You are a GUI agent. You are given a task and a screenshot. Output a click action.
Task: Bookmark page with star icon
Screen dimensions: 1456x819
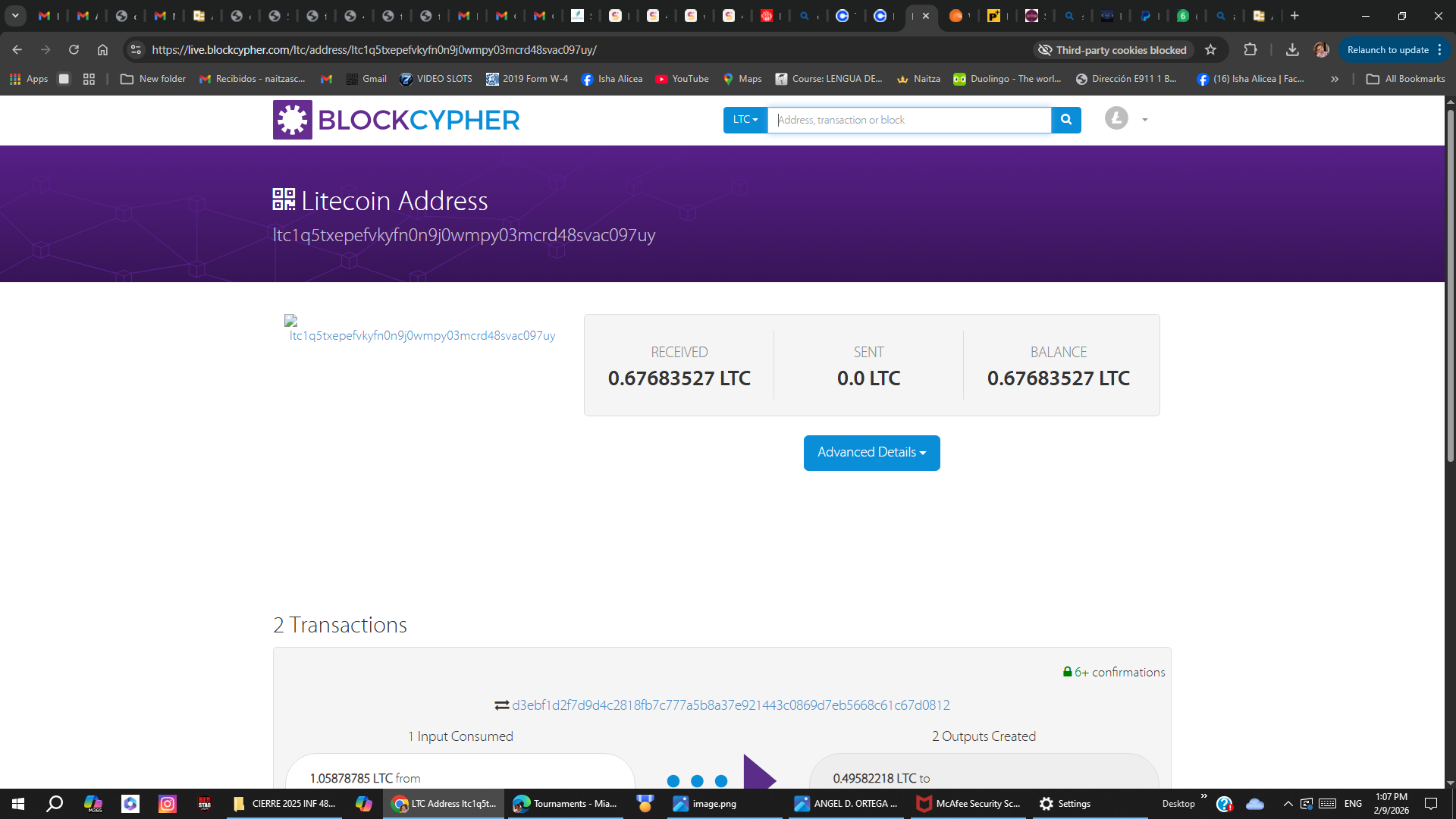tap(1210, 50)
